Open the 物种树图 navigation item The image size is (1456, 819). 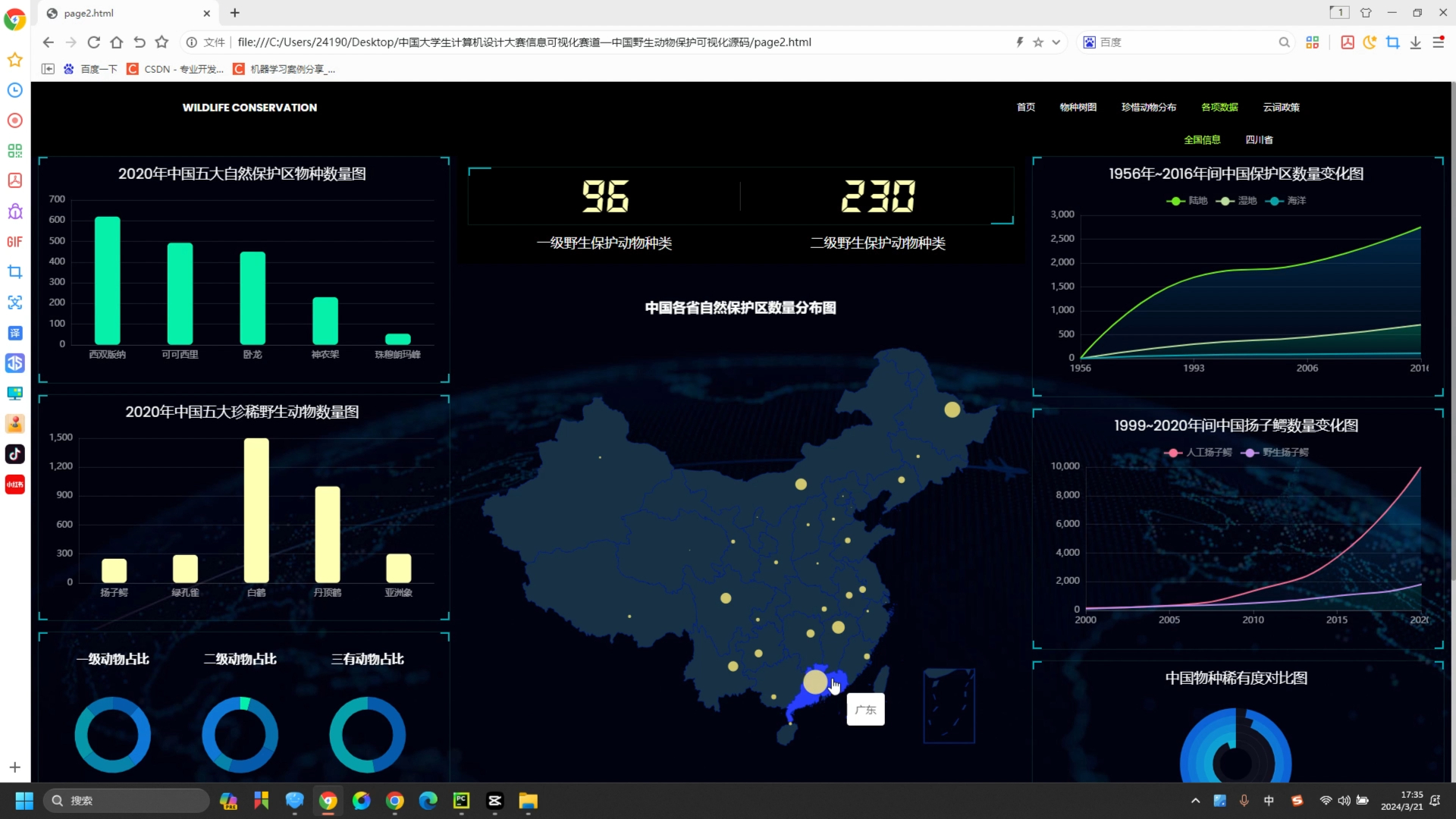coord(1078,108)
